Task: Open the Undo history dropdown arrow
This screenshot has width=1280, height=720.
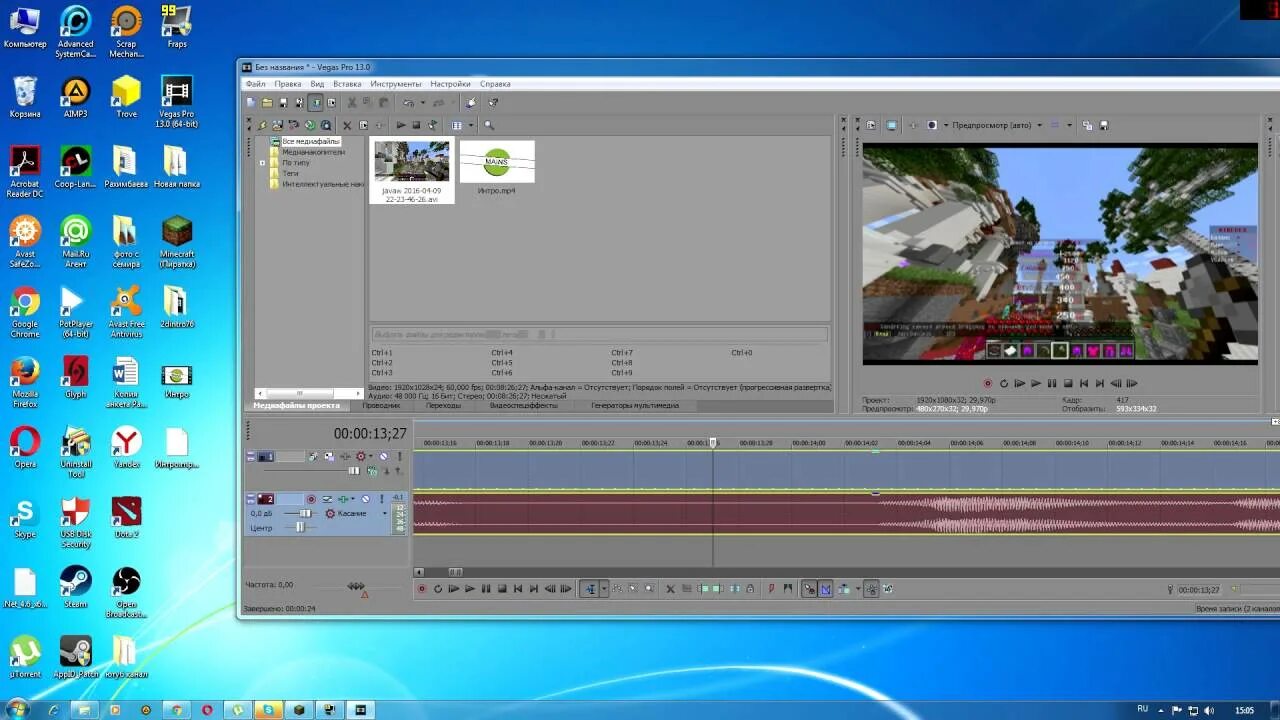Action: click(x=423, y=102)
